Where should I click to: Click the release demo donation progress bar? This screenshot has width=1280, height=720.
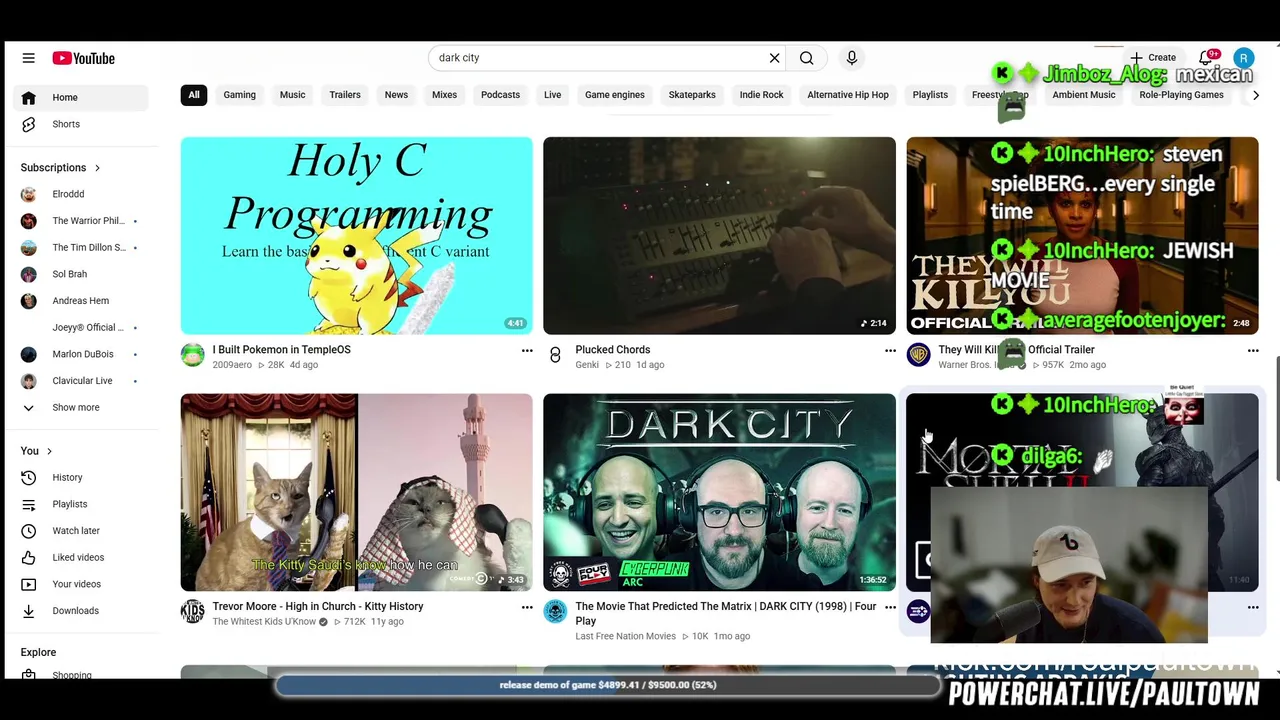pyautogui.click(x=608, y=685)
